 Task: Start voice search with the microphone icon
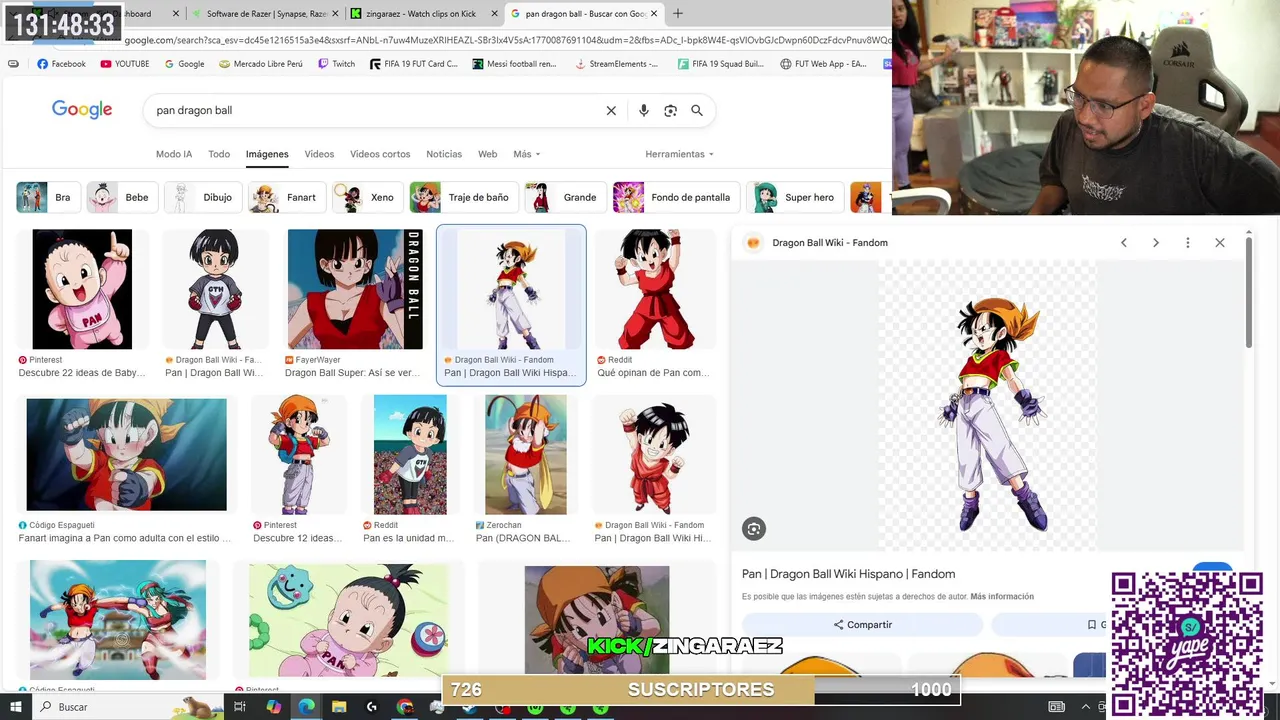[644, 111]
